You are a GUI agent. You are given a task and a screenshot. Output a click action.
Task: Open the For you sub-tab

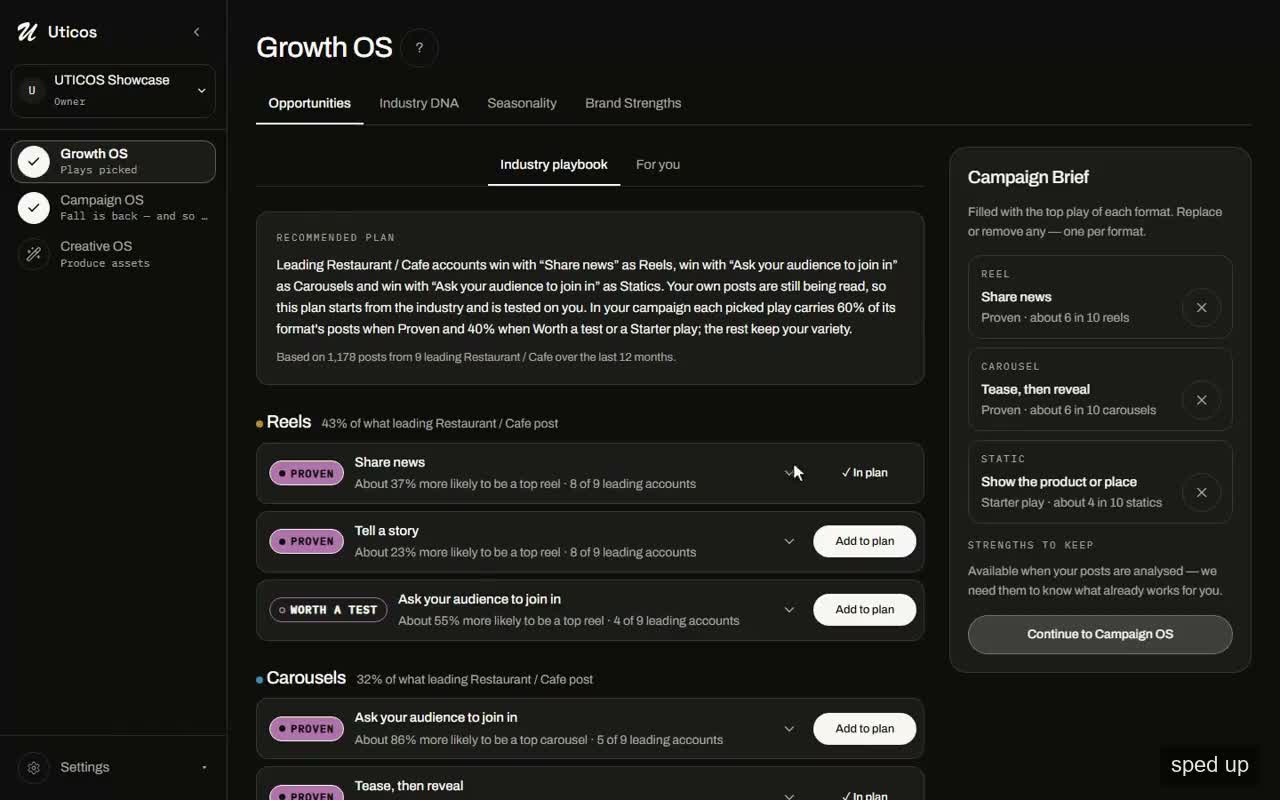click(658, 164)
